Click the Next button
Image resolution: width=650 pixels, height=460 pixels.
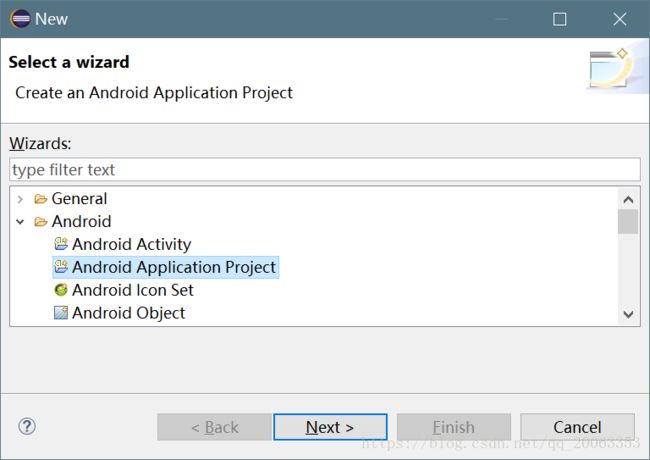[x=330, y=427]
